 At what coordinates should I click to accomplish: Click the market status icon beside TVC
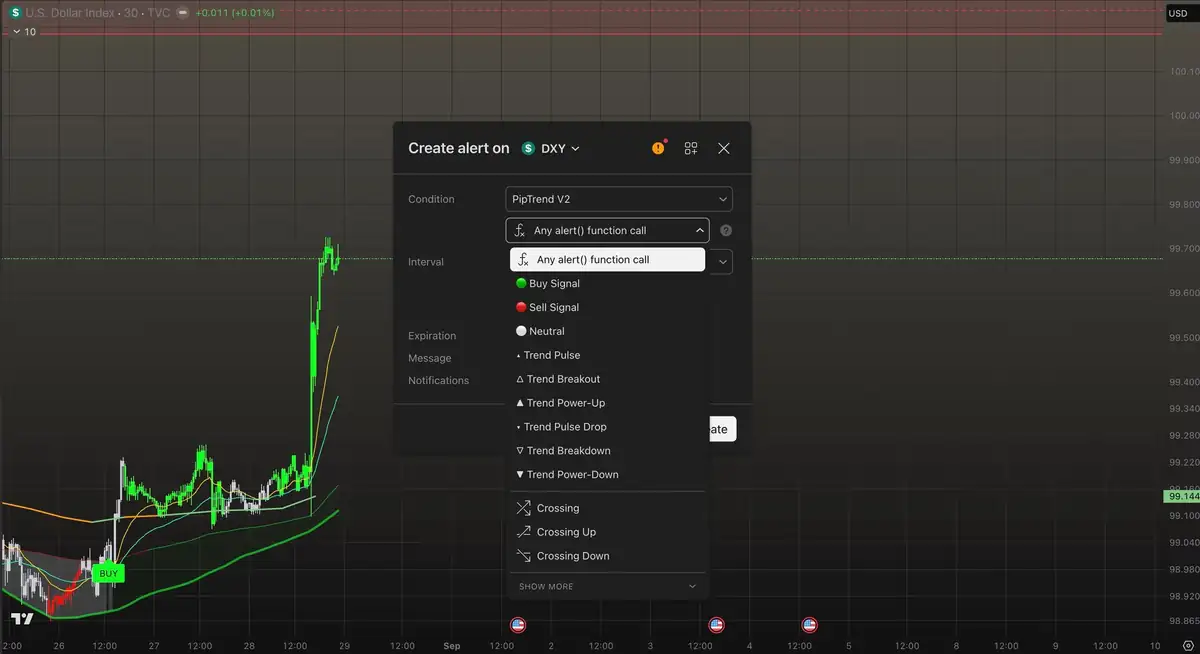point(182,13)
